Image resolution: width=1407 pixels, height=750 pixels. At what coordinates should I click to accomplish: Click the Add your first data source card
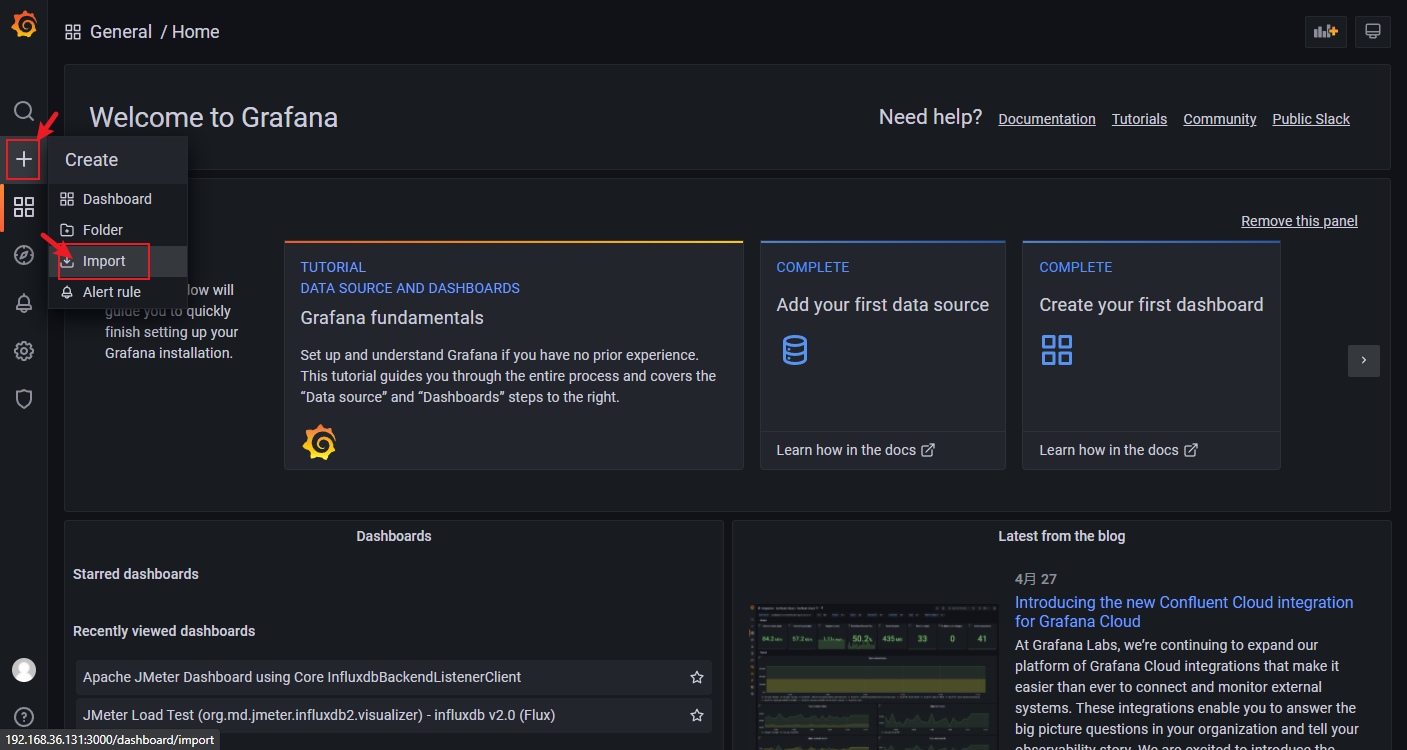(x=883, y=355)
